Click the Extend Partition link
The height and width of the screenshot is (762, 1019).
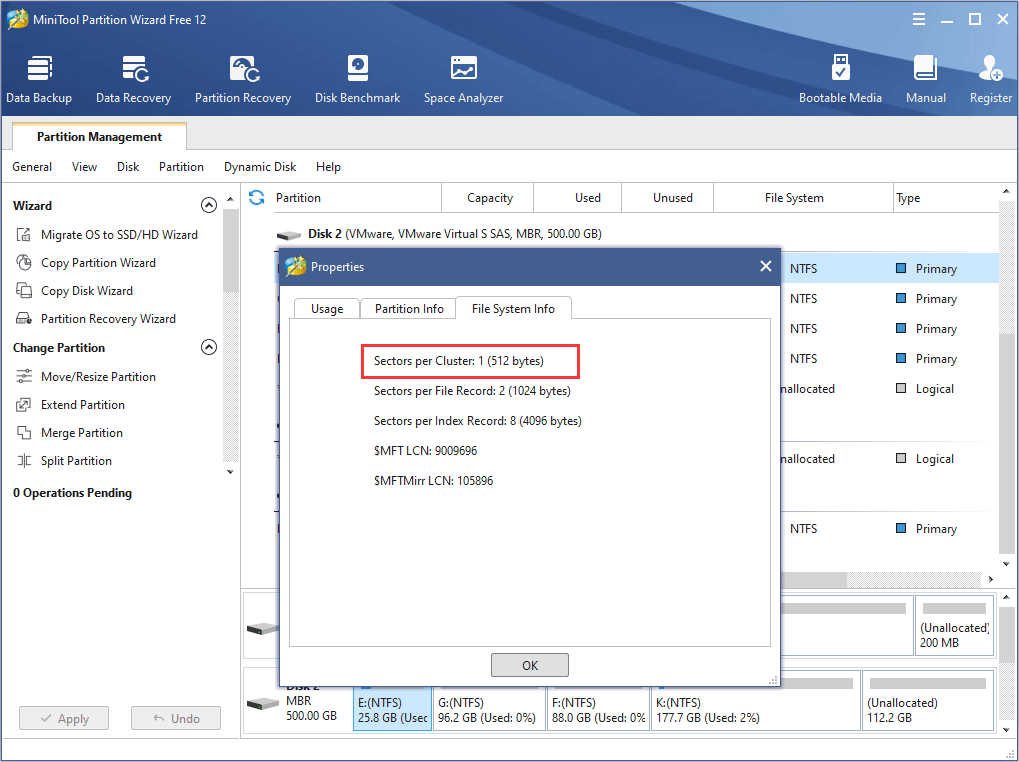point(83,405)
